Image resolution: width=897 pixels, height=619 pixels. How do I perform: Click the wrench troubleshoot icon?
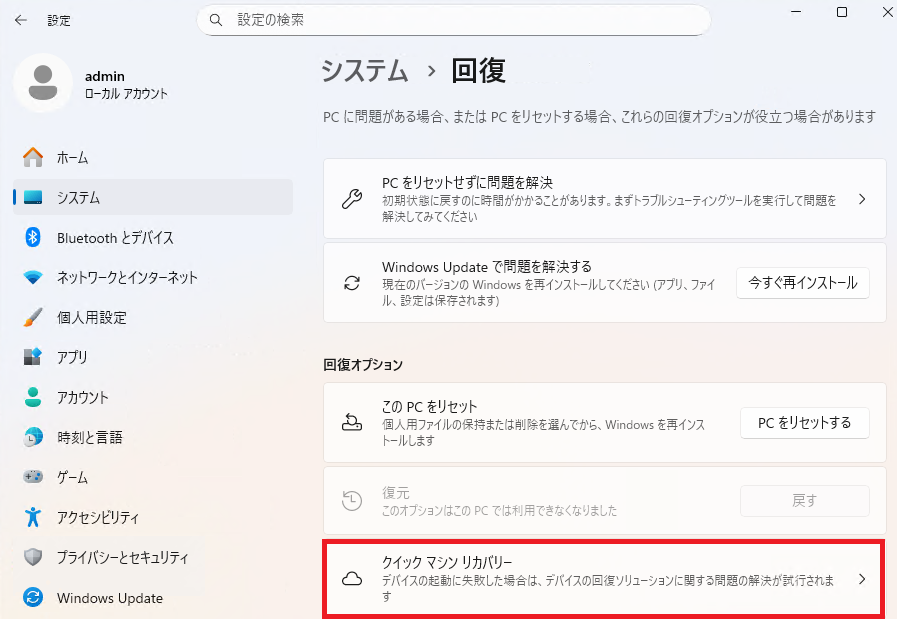[352, 199]
